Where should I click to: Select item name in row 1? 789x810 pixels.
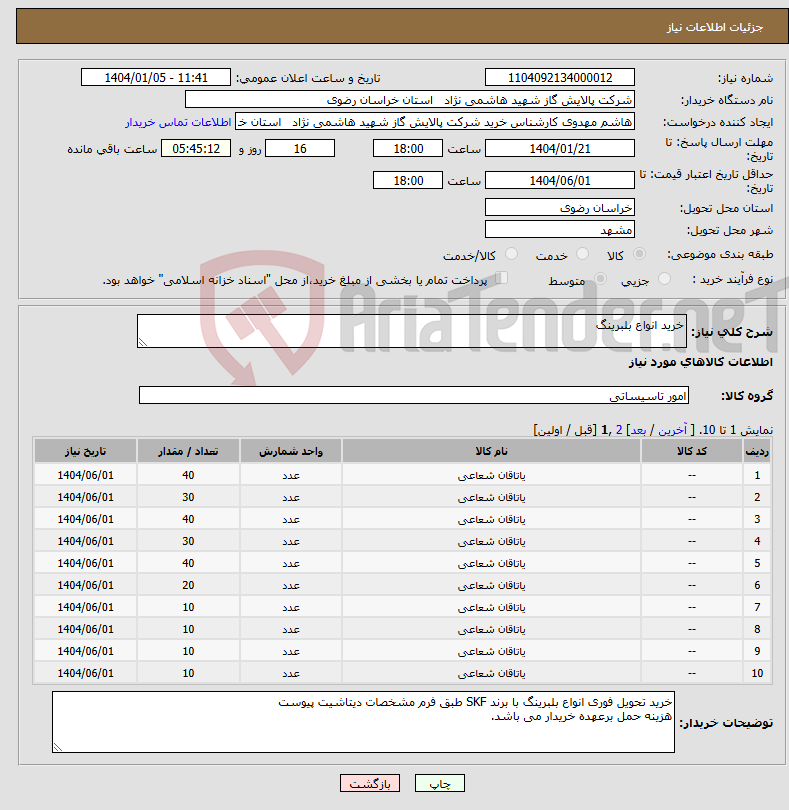[x=491, y=475]
